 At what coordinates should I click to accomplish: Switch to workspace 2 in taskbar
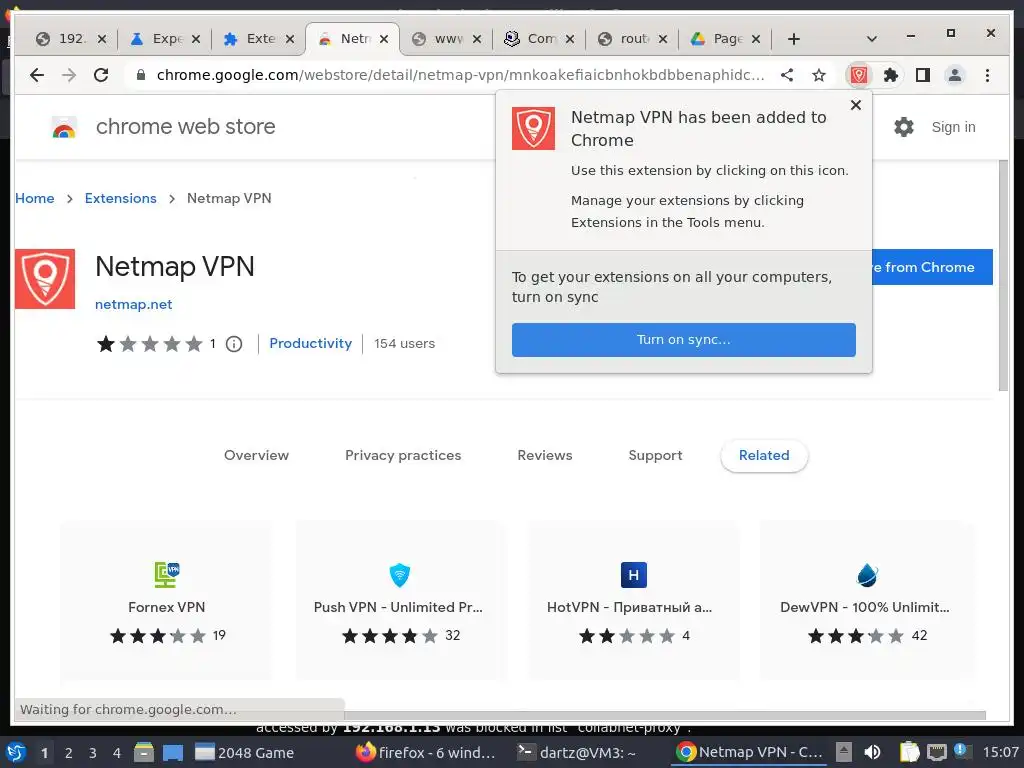coord(69,753)
